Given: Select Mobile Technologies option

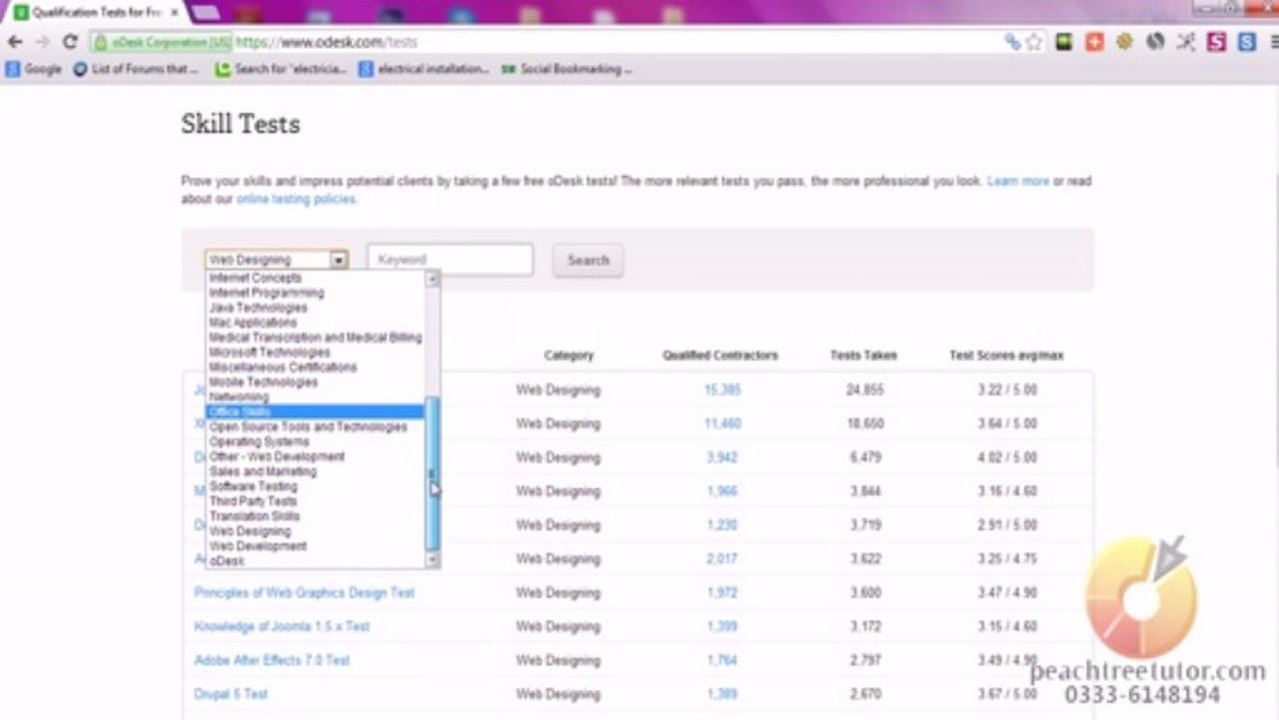Looking at the screenshot, I should 263,382.
